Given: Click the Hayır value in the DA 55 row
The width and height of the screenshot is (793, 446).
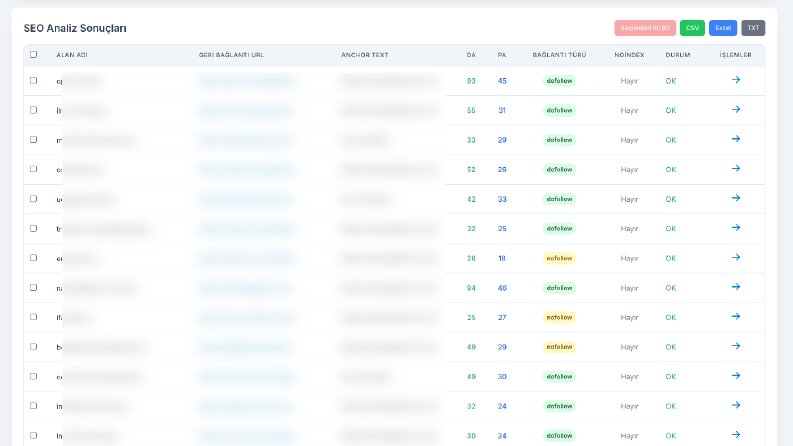Looking at the screenshot, I should coord(629,110).
